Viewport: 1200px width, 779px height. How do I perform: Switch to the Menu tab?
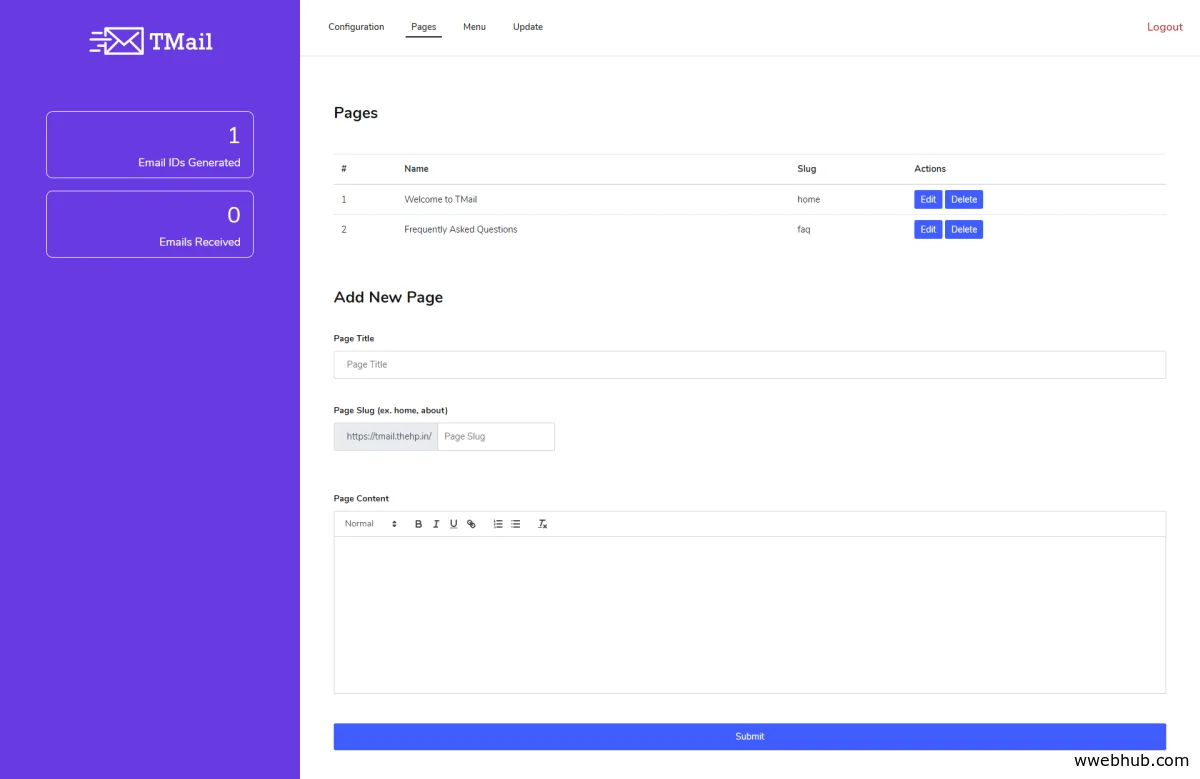474,27
